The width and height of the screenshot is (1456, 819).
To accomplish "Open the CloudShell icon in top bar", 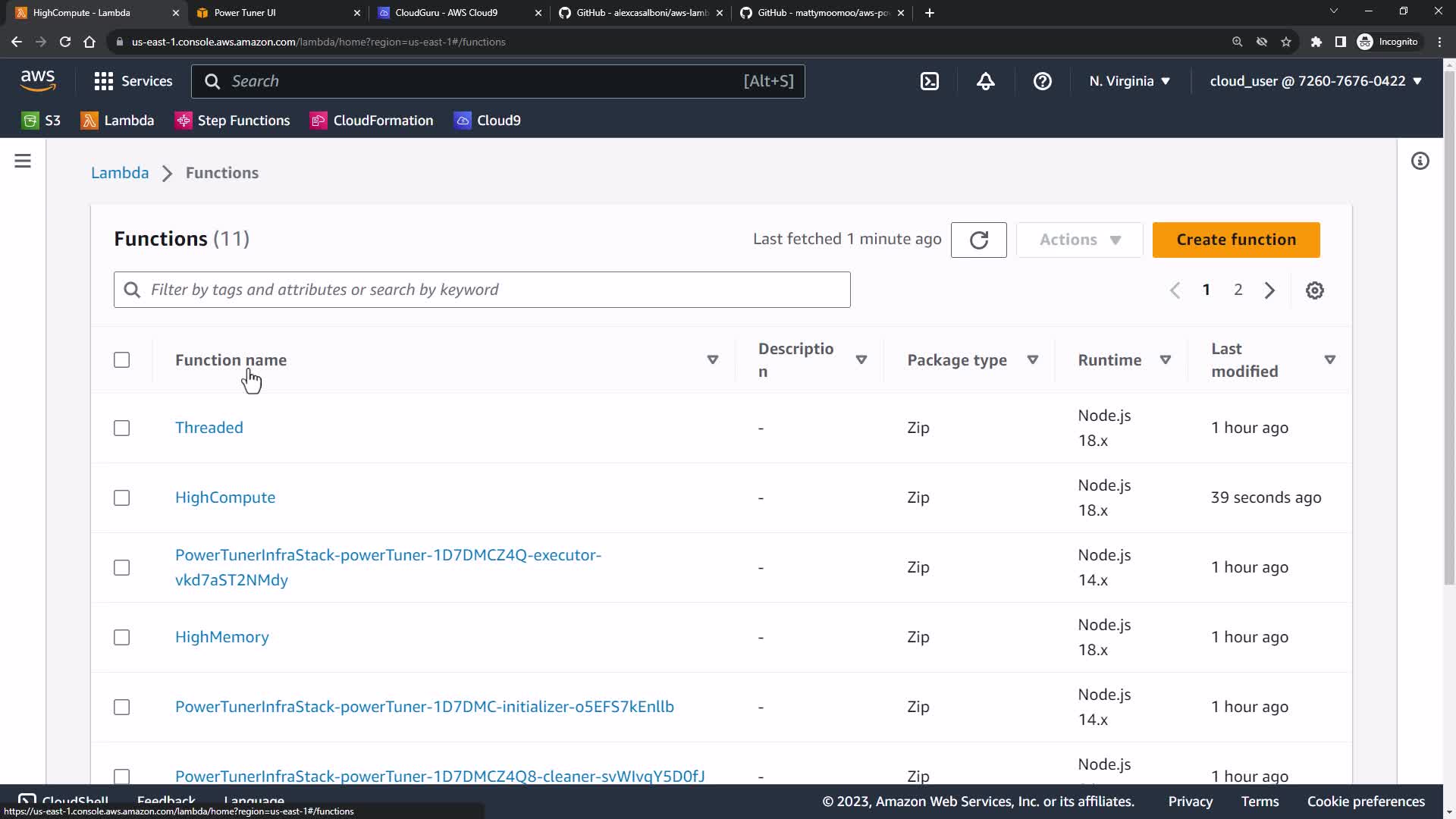I will (x=930, y=81).
